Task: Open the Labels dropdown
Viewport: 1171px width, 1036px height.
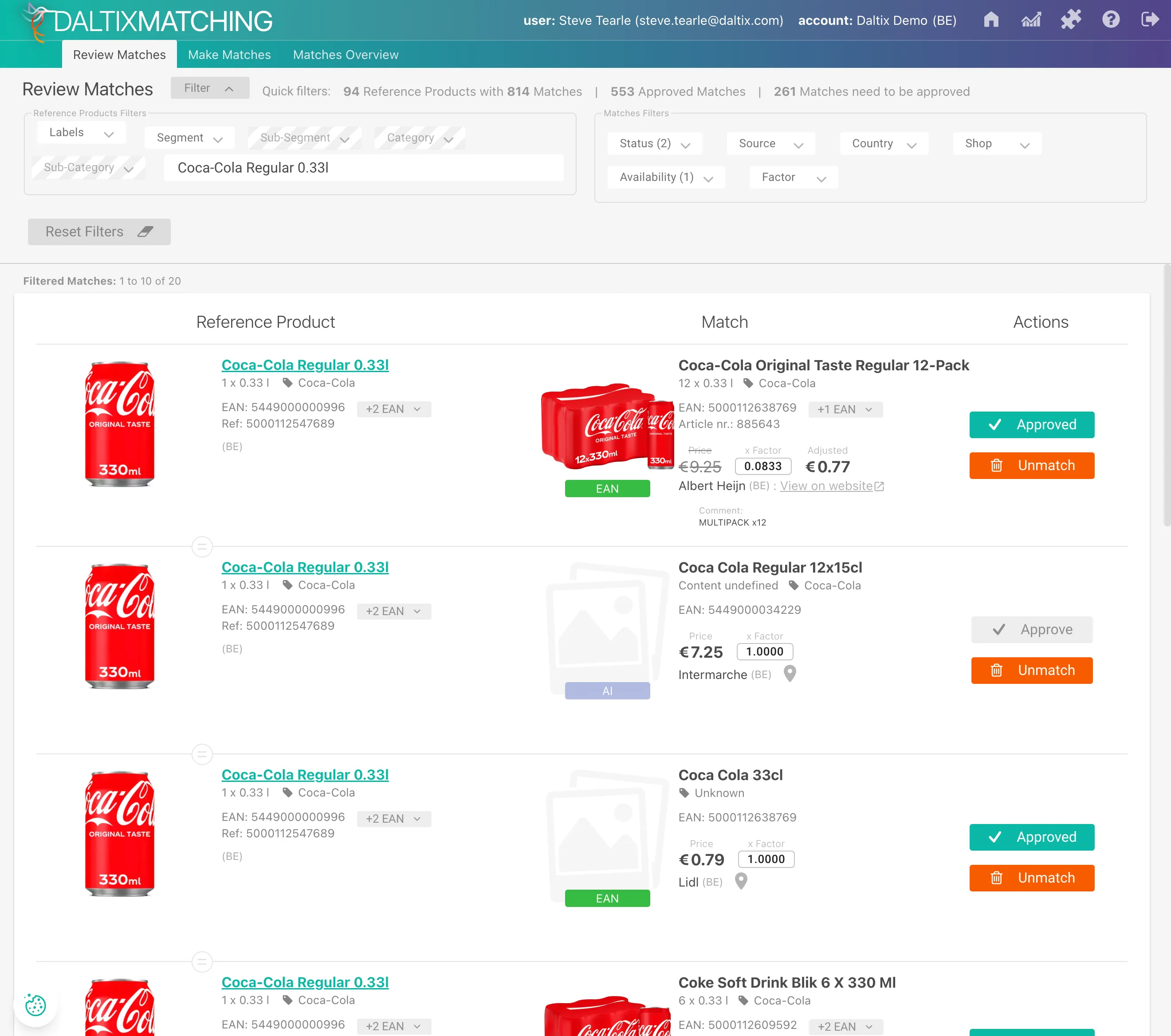Action: 81,132
